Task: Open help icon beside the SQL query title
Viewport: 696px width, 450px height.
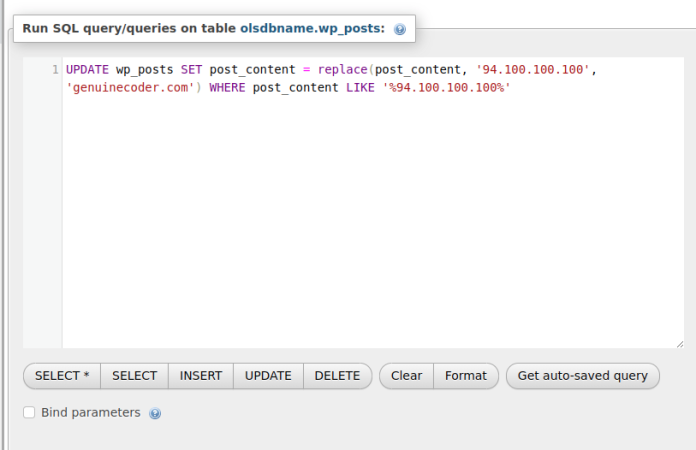Action: tap(400, 30)
